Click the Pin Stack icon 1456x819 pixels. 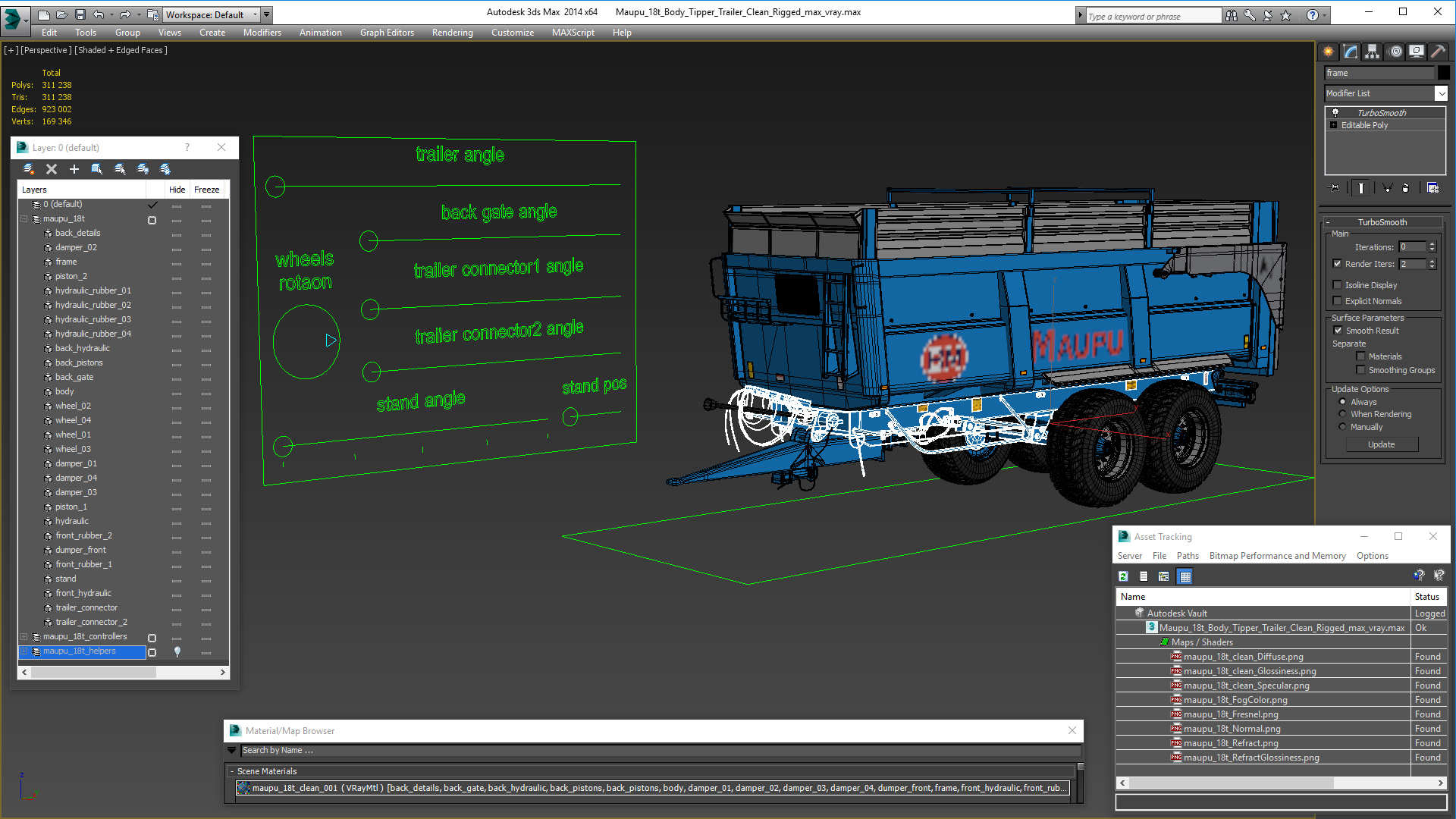pyautogui.click(x=1335, y=187)
